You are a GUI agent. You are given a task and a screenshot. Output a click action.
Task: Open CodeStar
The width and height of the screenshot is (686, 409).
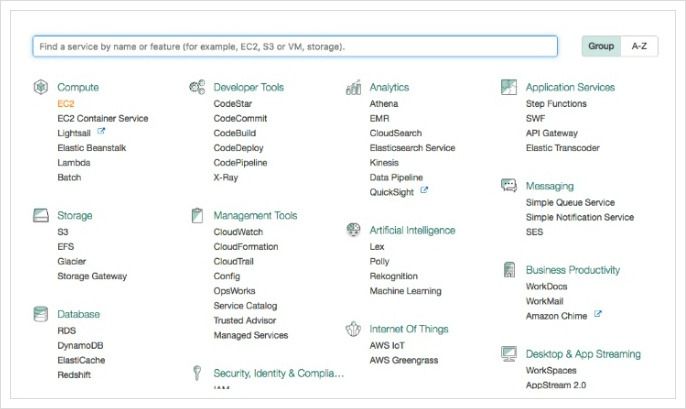point(233,104)
